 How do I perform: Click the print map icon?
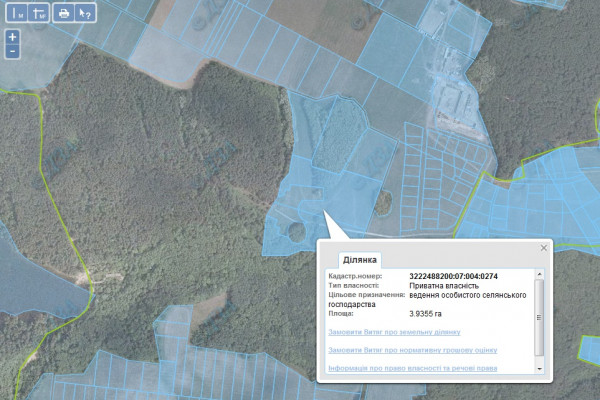pyautogui.click(x=64, y=13)
